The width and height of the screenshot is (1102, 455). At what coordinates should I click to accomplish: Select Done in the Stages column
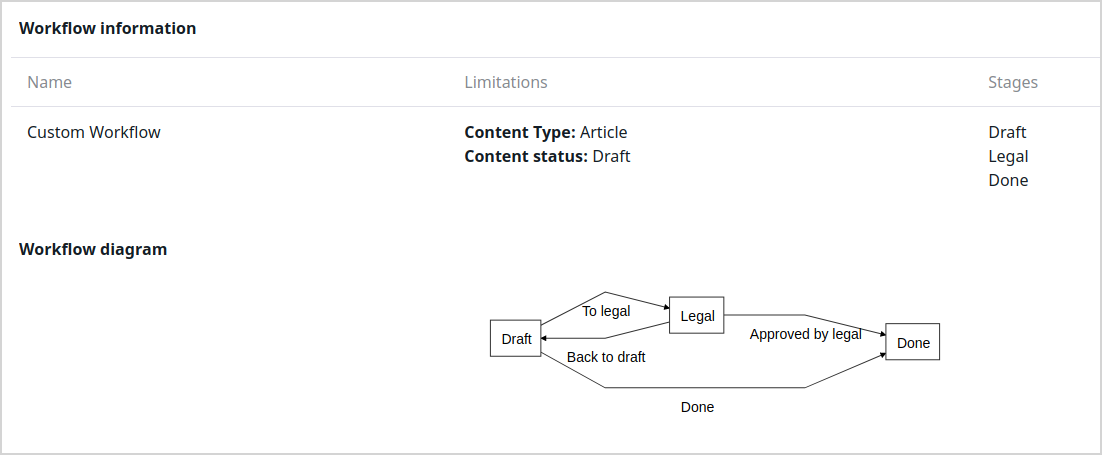[1008, 180]
